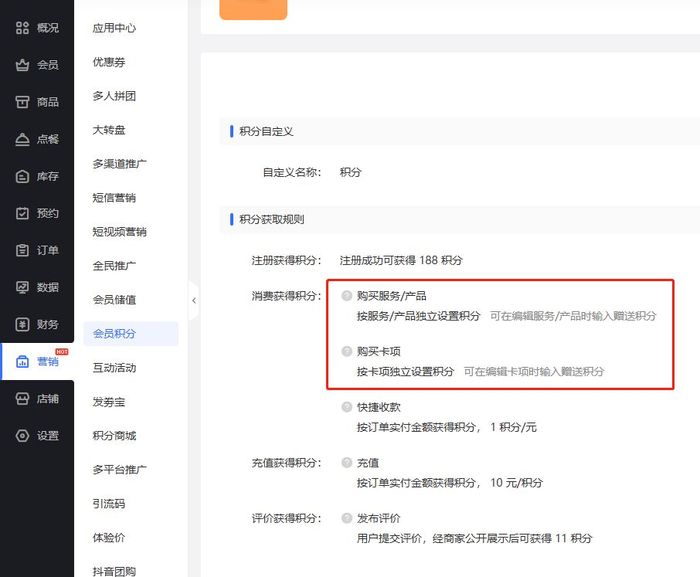The image size is (700, 577).
Task: Click the 积分自定义 section heading
Action: point(267,131)
